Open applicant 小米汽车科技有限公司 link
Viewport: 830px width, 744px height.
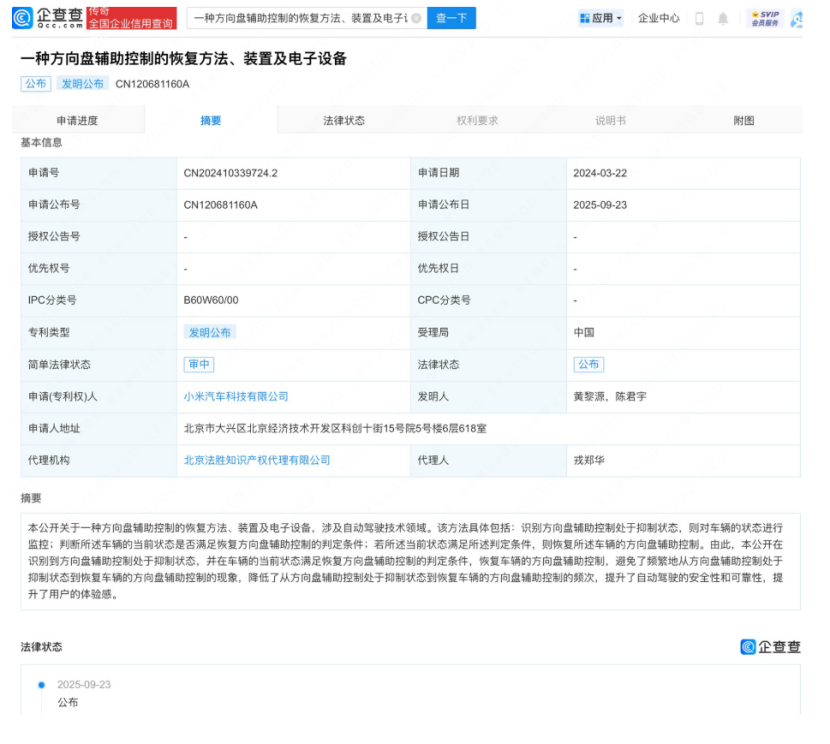(x=236, y=397)
